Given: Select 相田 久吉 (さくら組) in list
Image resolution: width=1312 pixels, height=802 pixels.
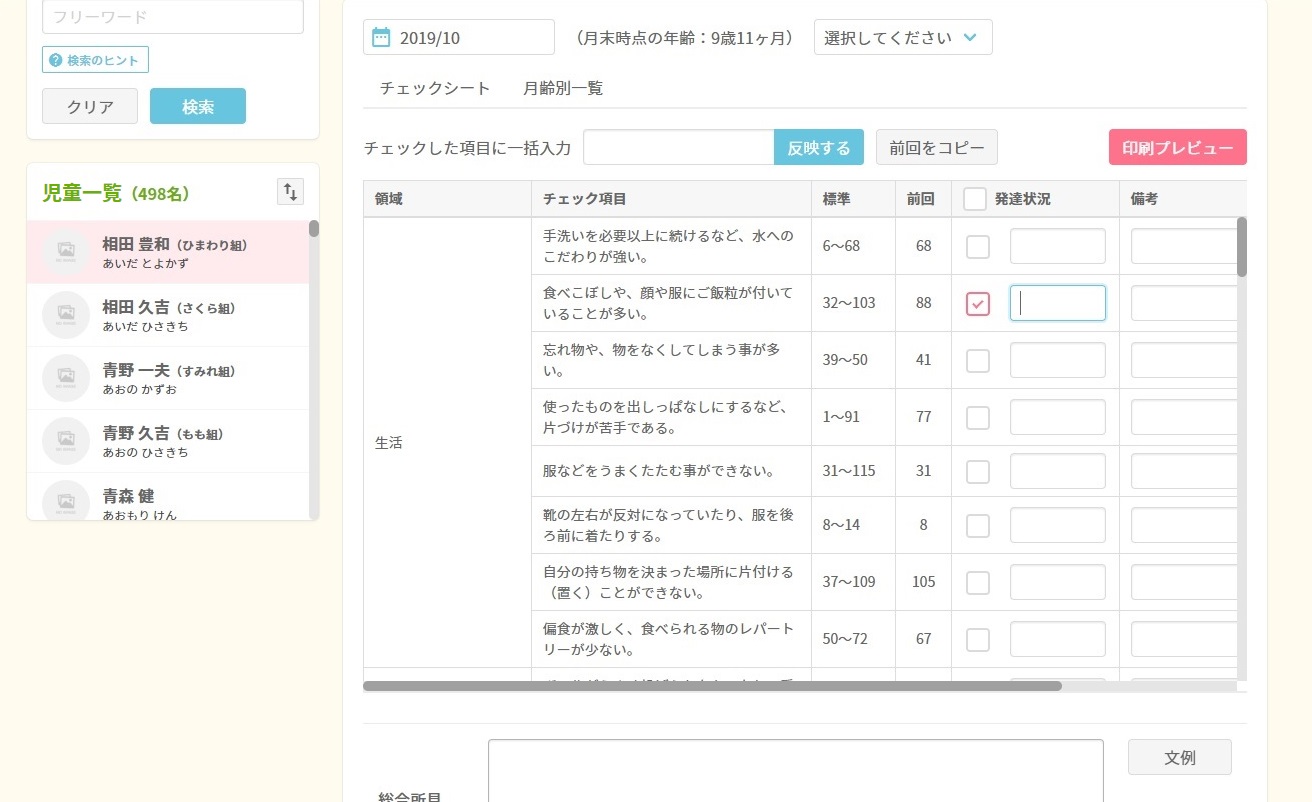Looking at the screenshot, I should pyautogui.click(x=167, y=315).
